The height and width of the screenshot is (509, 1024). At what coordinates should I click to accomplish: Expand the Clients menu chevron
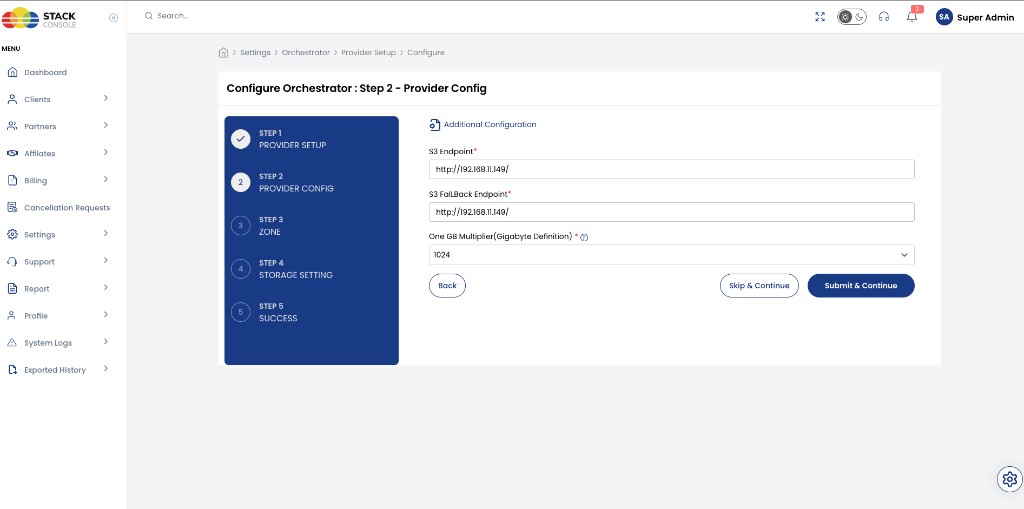pos(106,99)
